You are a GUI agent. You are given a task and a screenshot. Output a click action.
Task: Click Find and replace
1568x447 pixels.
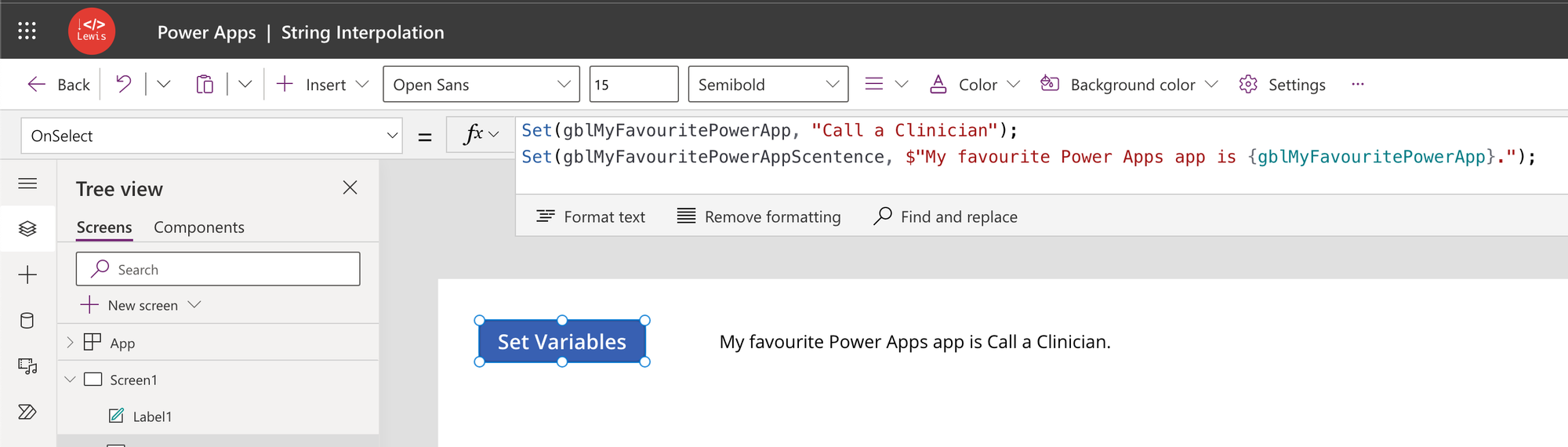pyautogui.click(x=946, y=216)
